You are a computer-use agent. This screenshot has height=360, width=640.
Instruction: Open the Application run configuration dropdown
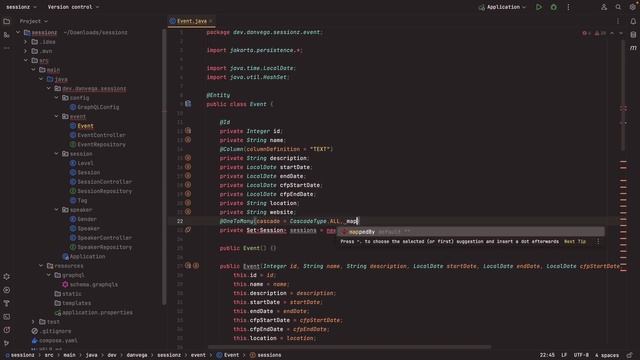click(x=502, y=7)
